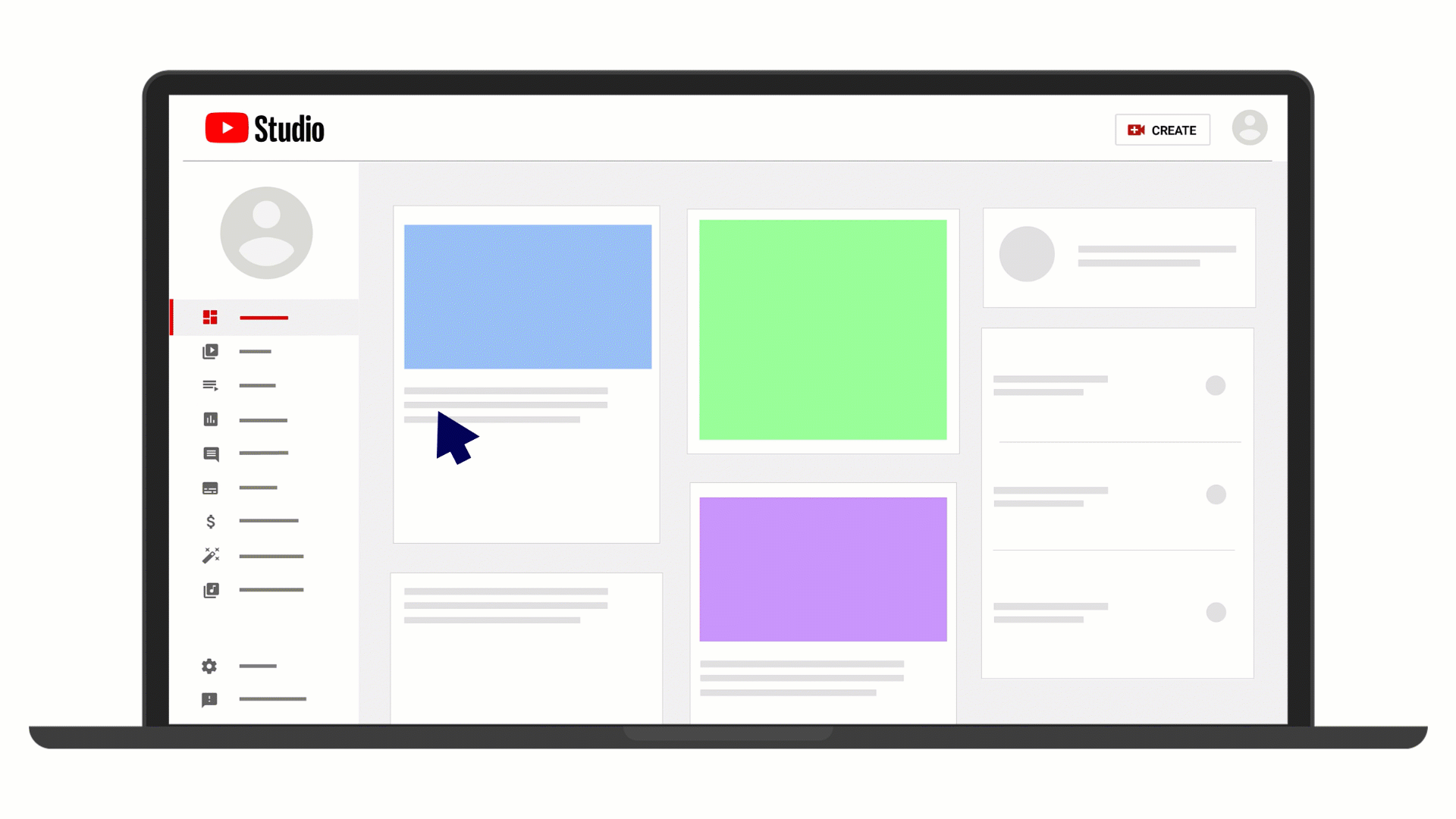The image size is (1456, 819).
Task: Click the YouTube Studio logo top-left
Action: [x=265, y=127]
